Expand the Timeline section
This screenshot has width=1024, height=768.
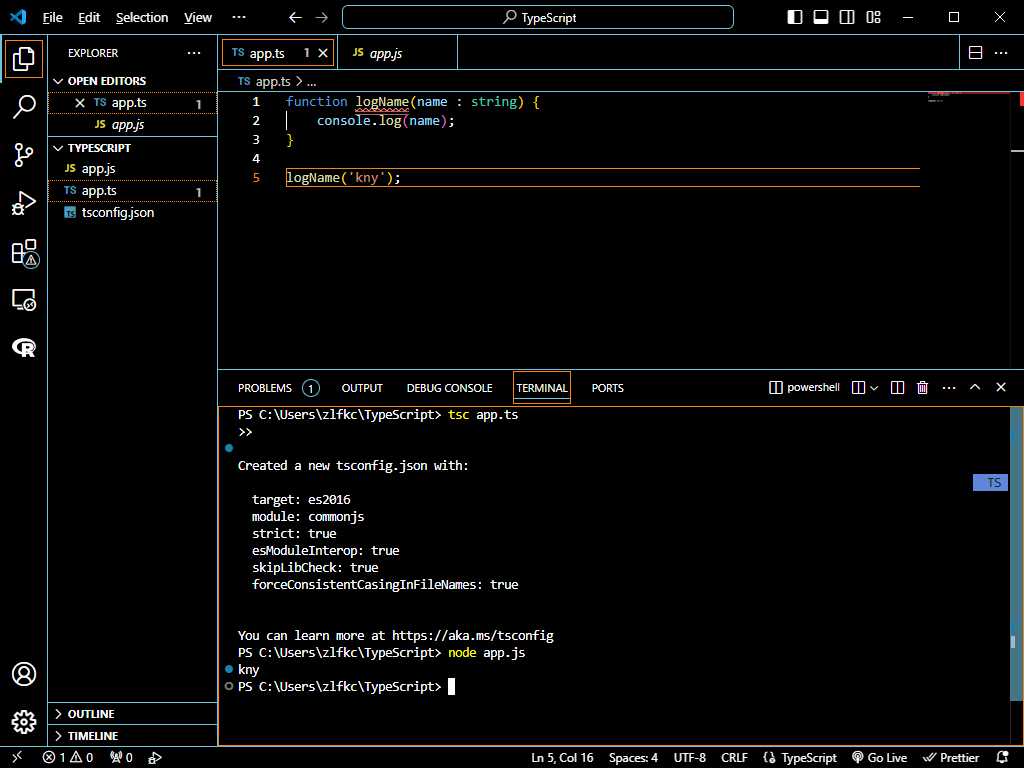133,736
